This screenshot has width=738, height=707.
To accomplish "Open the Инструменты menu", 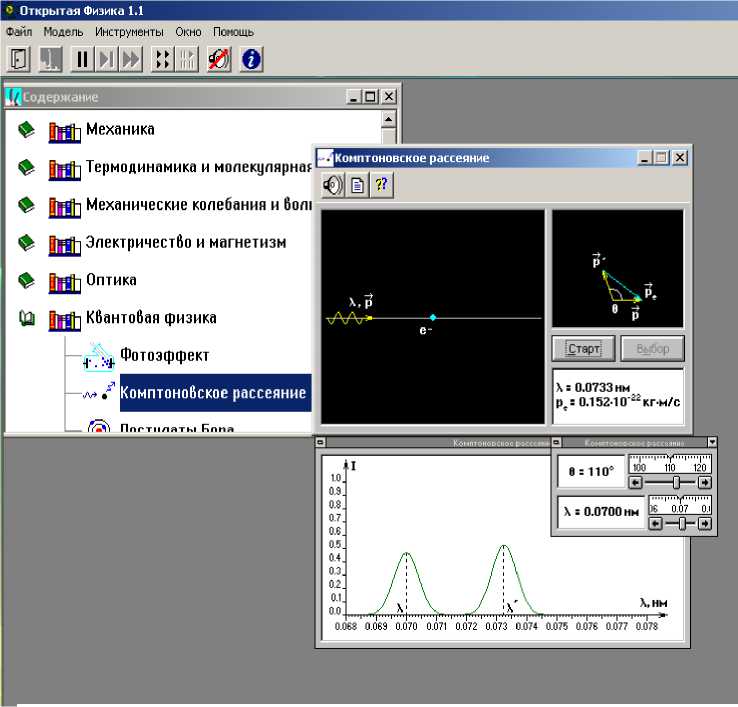I will pyautogui.click(x=129, y=31).
